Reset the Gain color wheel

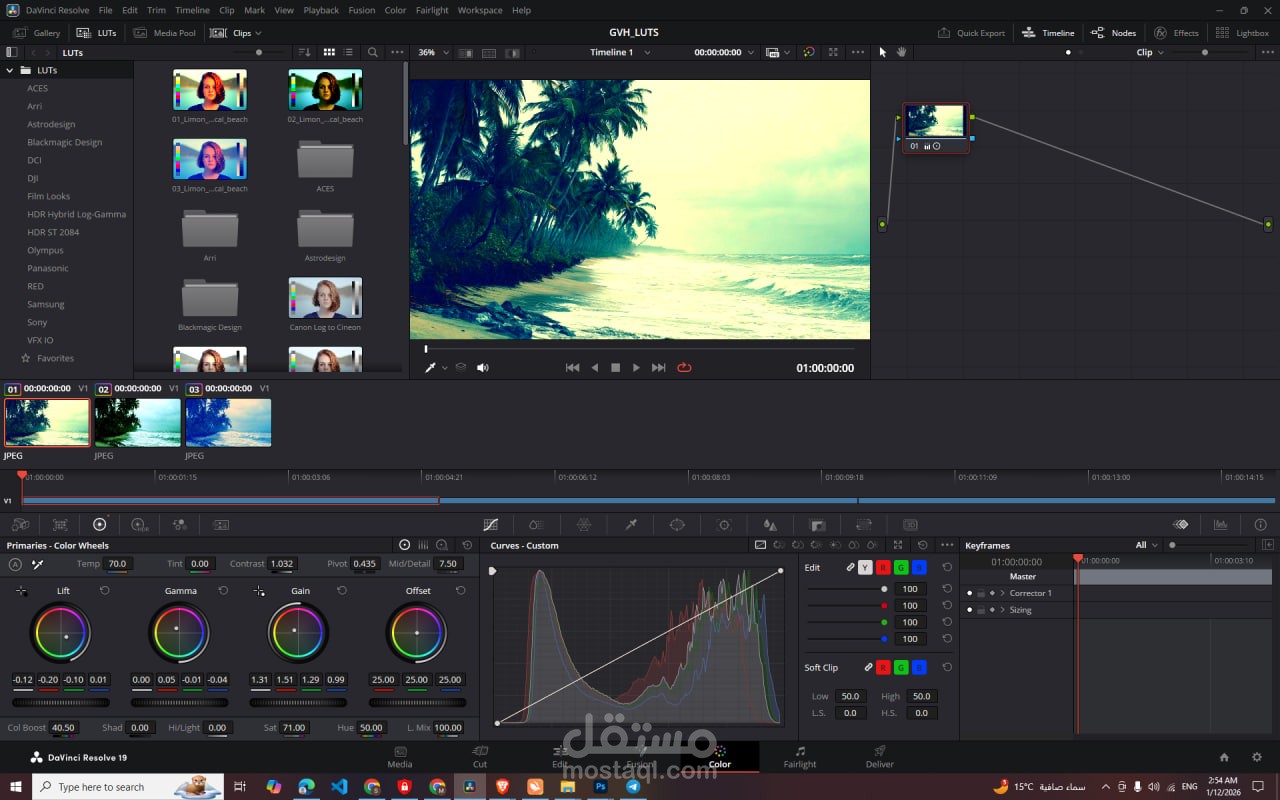pyautogui.click(x=342, y=591)
